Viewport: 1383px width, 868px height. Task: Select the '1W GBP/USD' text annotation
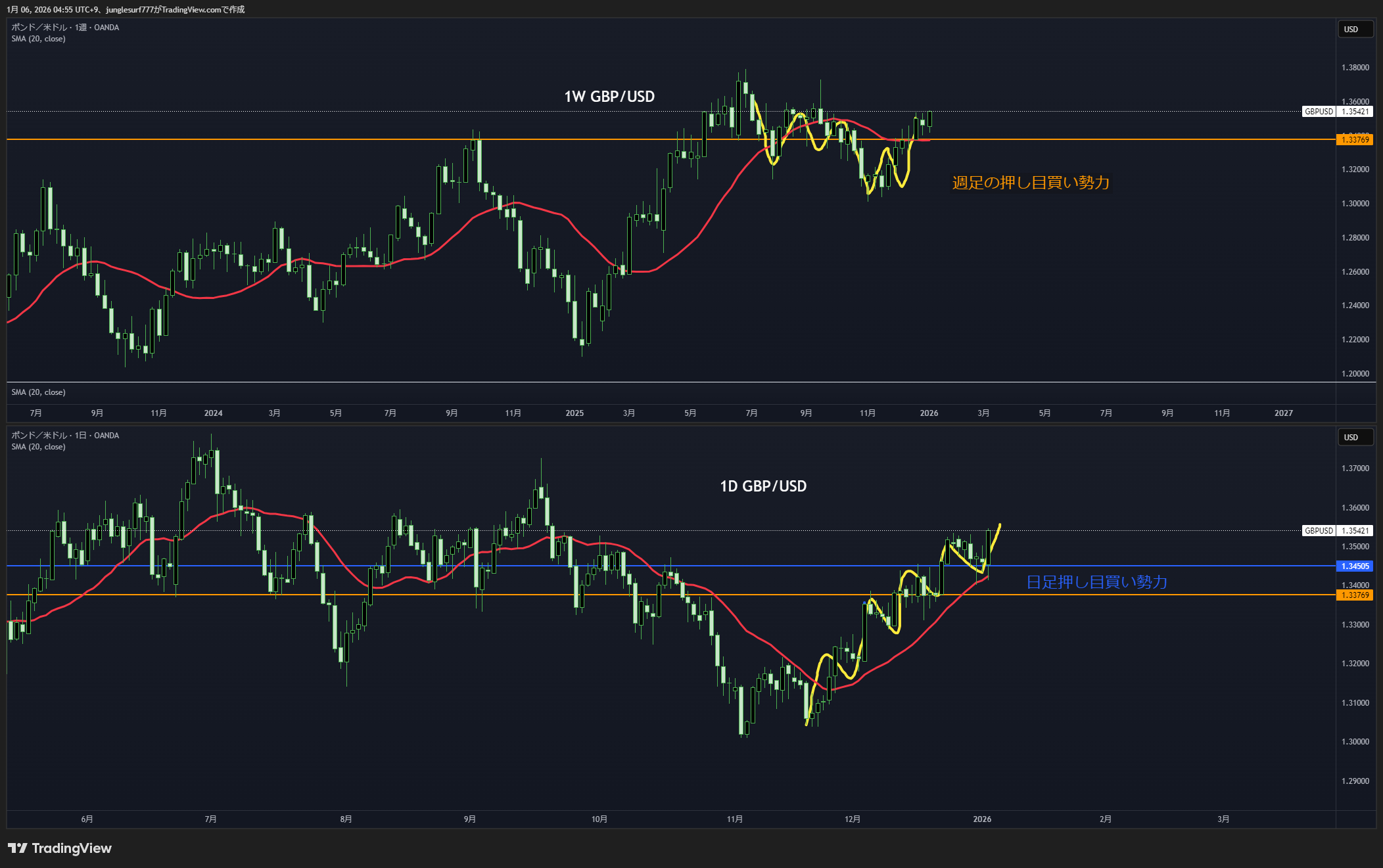[609, 97]
